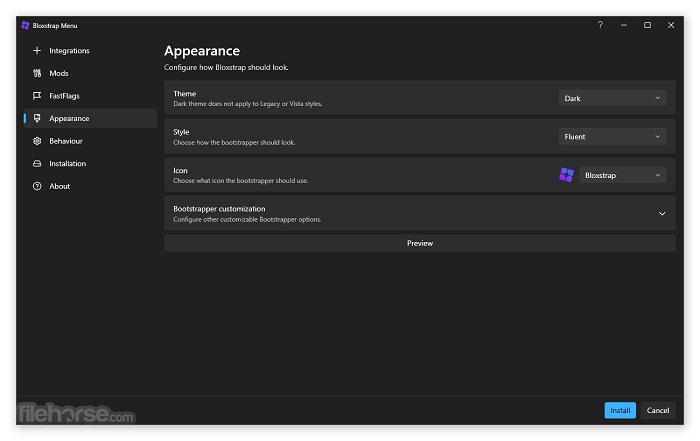
Task: Click the About question-mark icon
Action: point(37,186)
